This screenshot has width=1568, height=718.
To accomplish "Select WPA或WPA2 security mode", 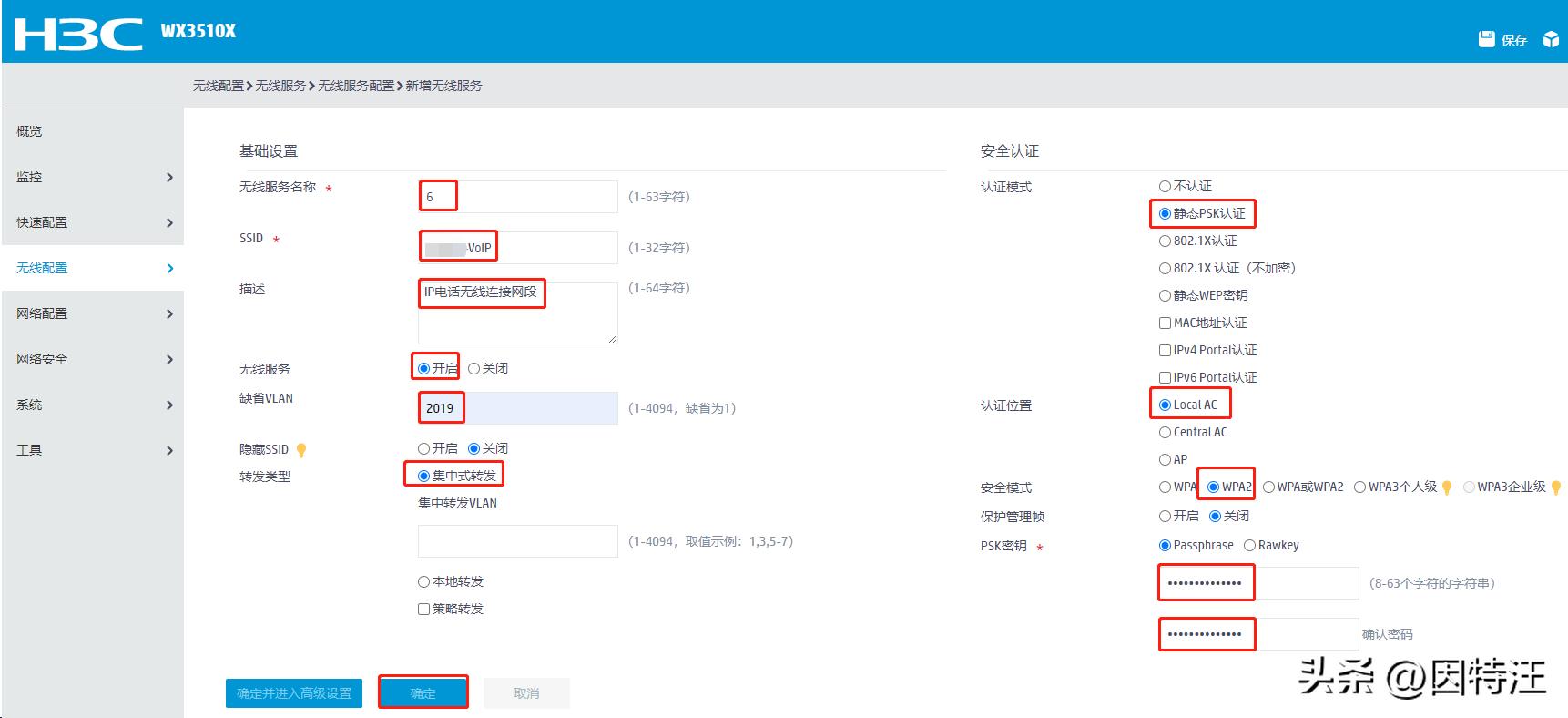I will point(1268,487).
